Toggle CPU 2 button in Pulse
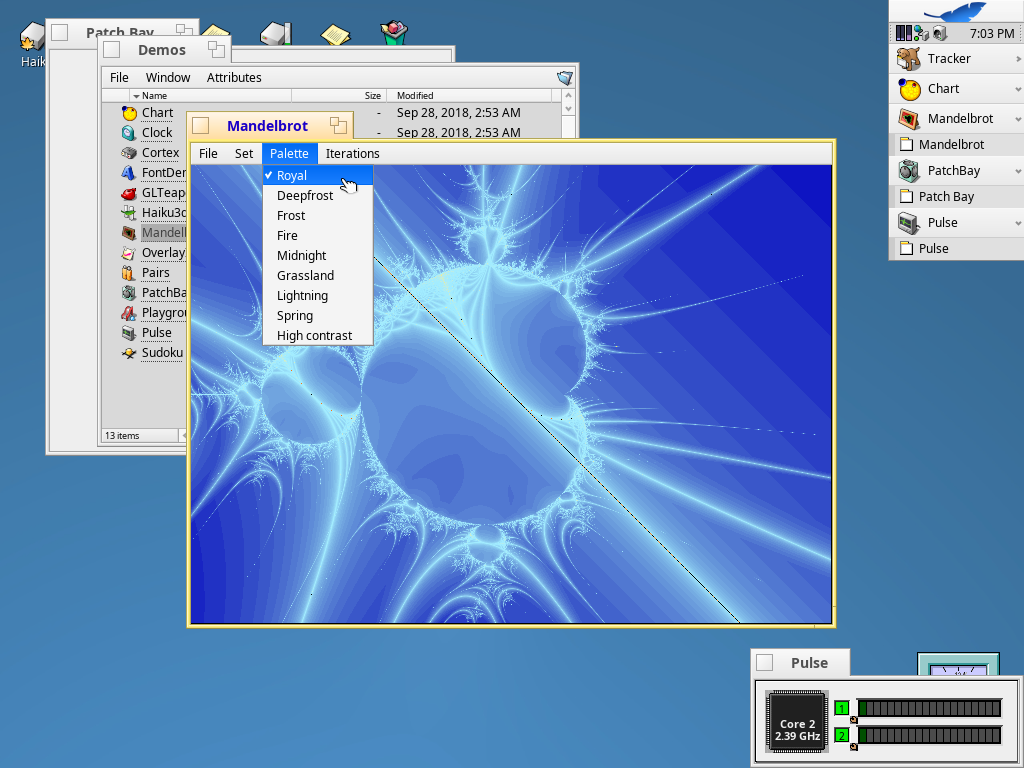Image resolution: width=1024 pixels, height=768 pixels. (841, 735)
